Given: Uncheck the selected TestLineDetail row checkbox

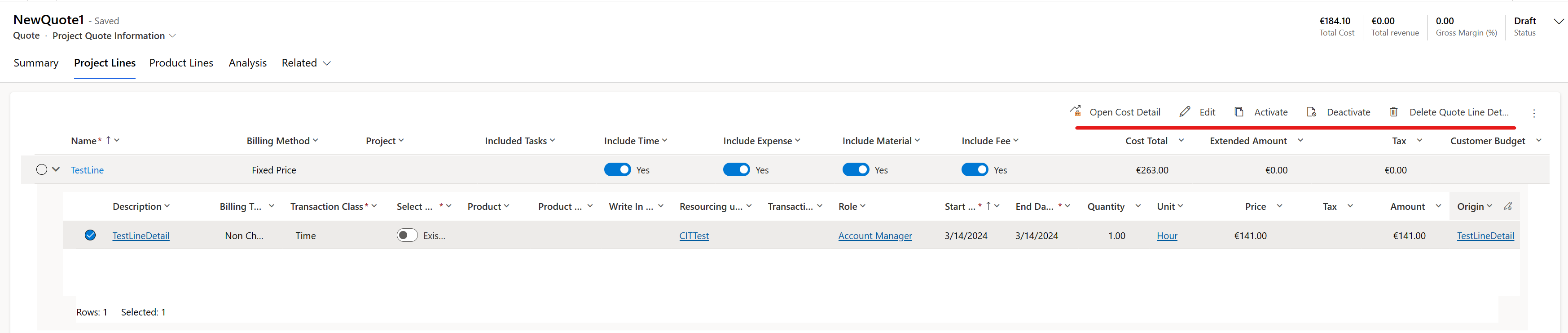Looking at the screenshot, I should tap(90, 235).
